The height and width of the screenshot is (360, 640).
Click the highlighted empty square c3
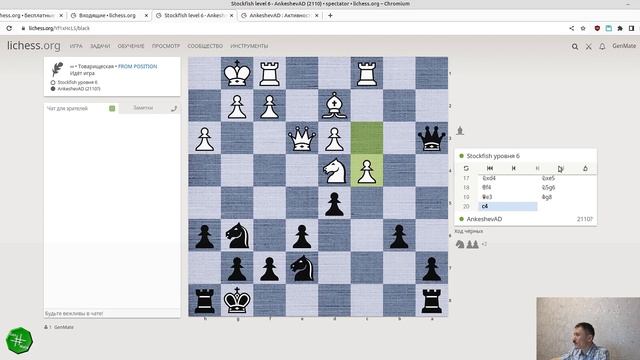point(367,138)
